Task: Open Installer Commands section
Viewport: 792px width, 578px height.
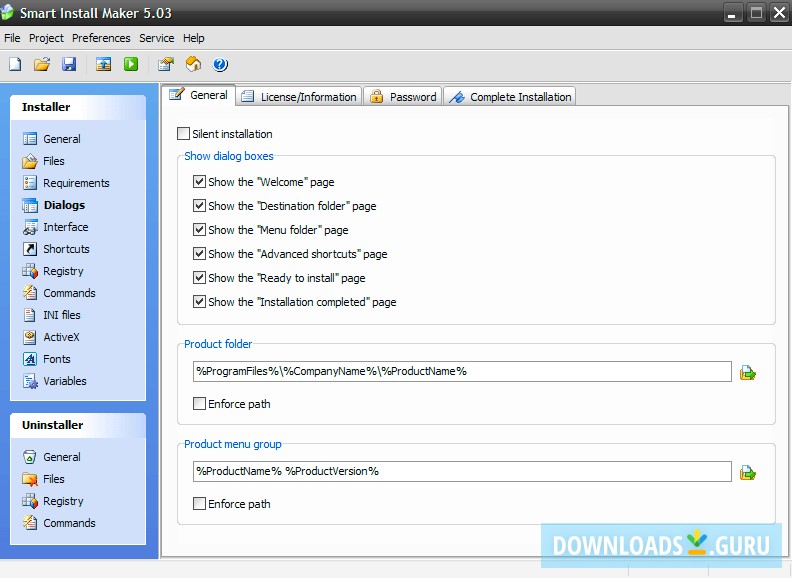Action: pyautogui.click(x=59, y=293)
